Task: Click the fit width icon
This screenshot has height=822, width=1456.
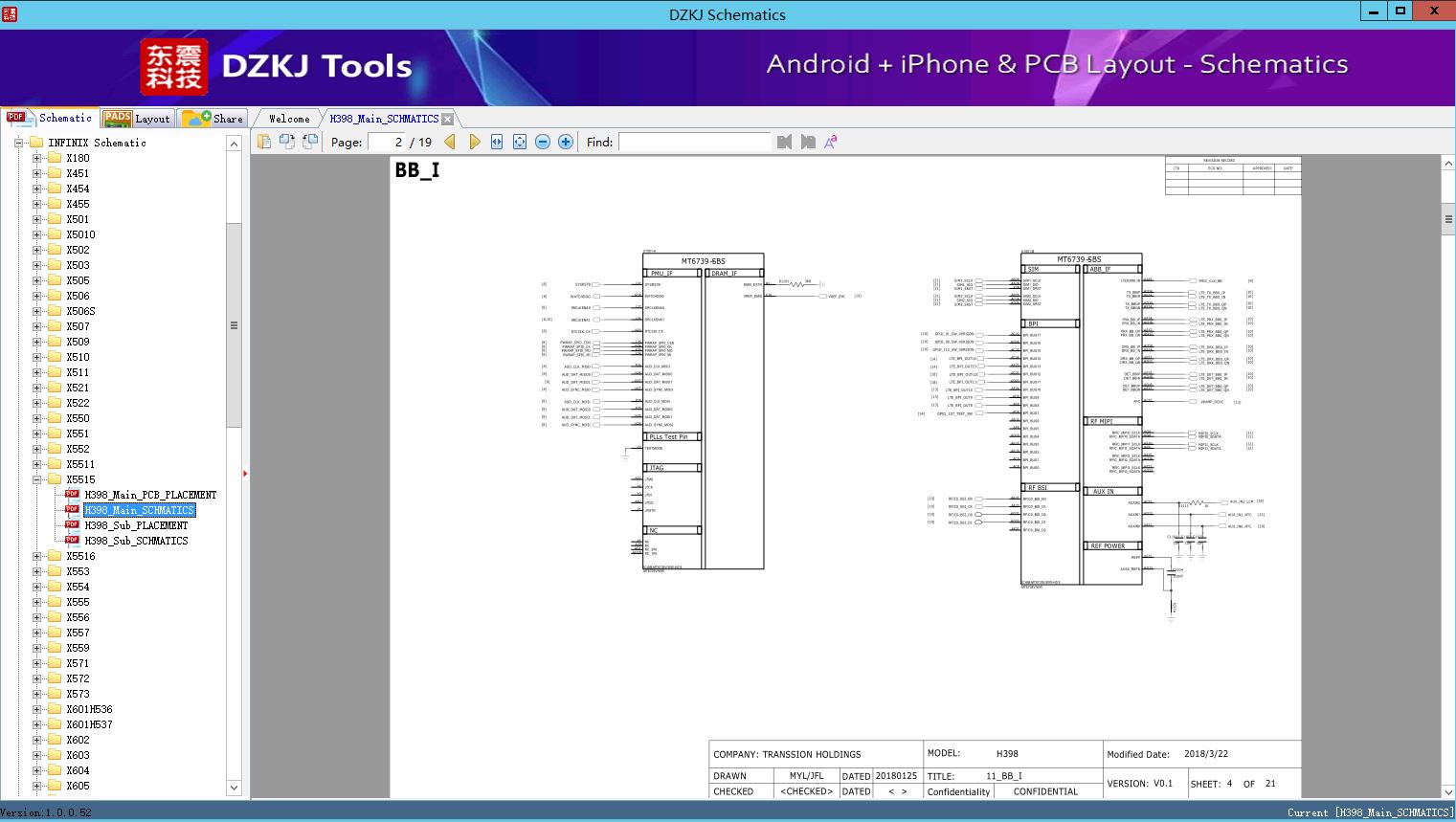Action: click(x=497, y=142)
